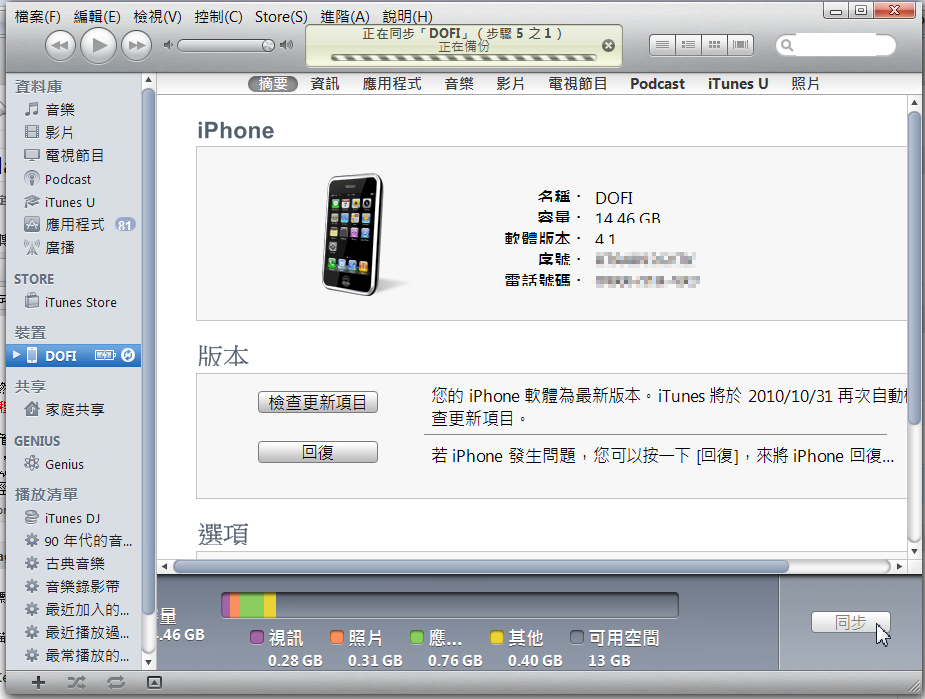The width and height of the screenshot is (925, 699).
Task: Expand the DOFI device tree
Action: (16, 355)
